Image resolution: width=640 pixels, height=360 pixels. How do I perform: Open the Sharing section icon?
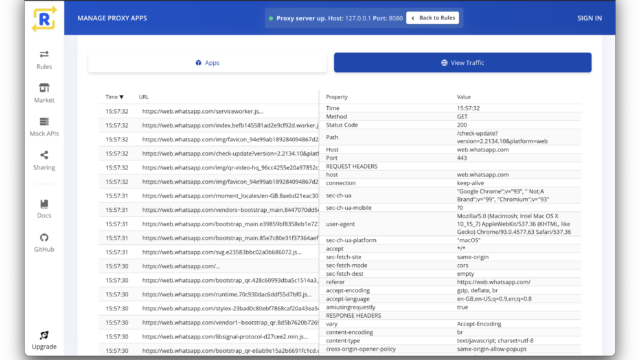pos(44,155)
